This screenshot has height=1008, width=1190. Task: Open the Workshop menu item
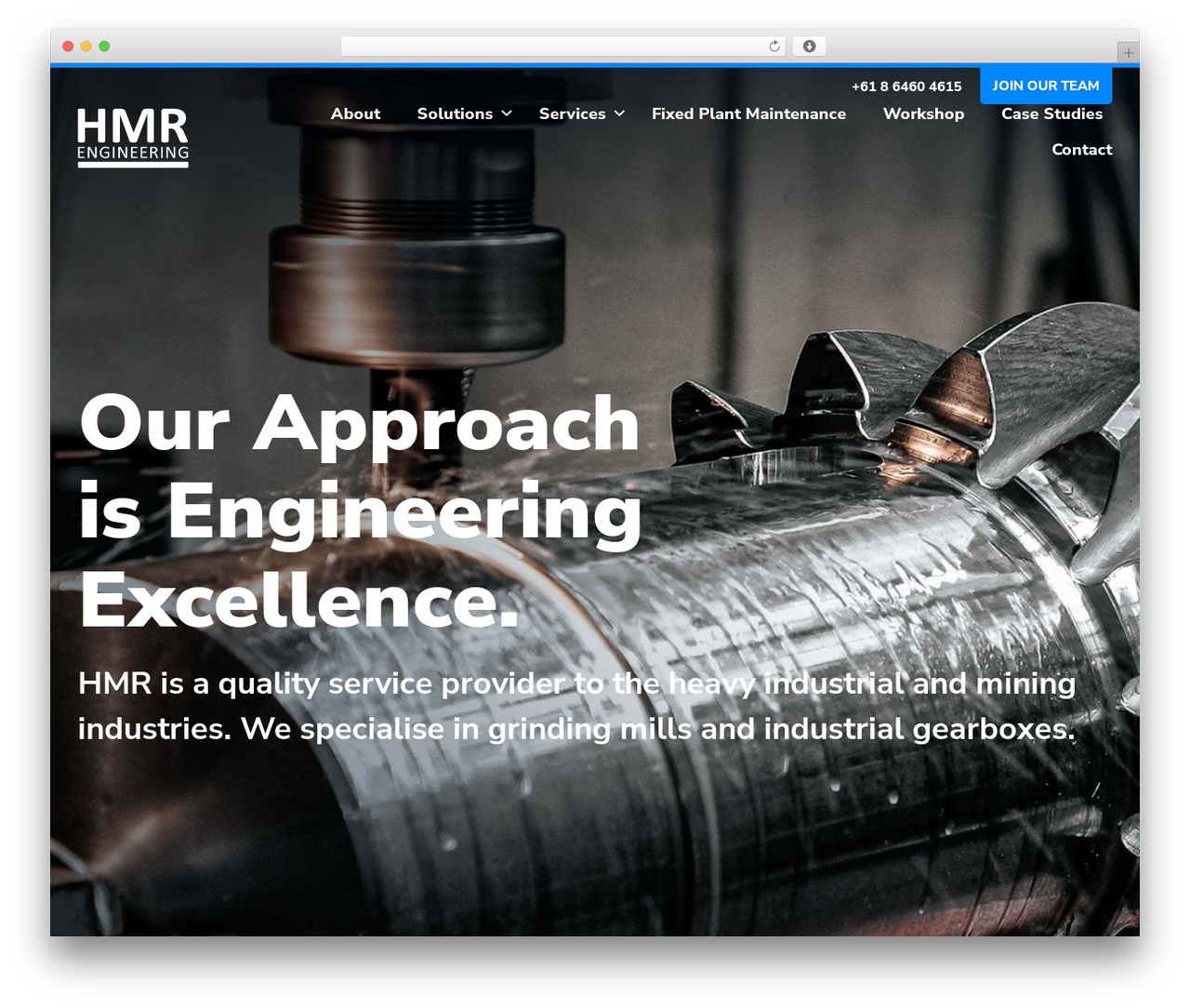coord(923,113)
